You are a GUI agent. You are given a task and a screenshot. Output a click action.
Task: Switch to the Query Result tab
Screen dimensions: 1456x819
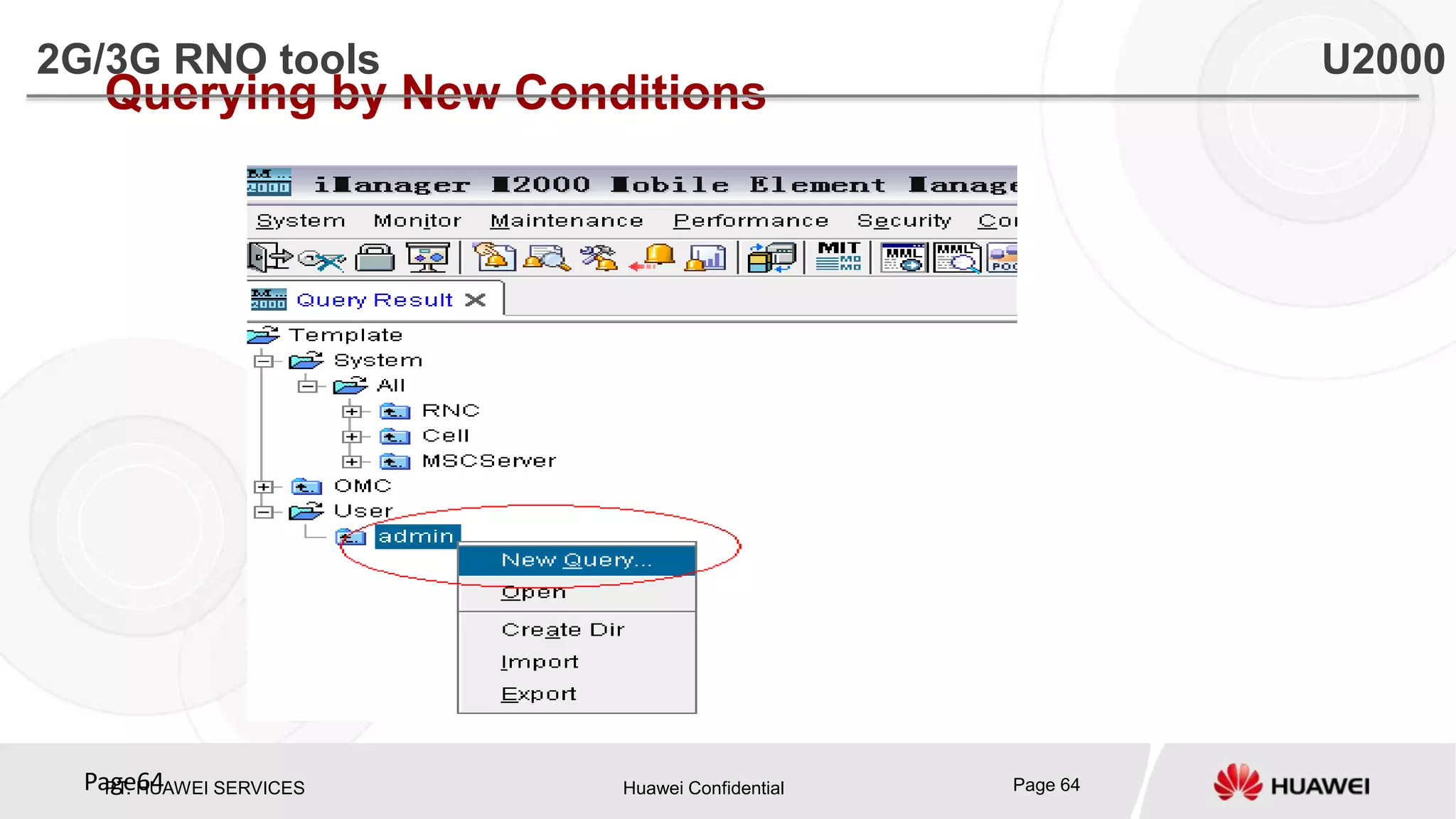click(x=375, y=300)
